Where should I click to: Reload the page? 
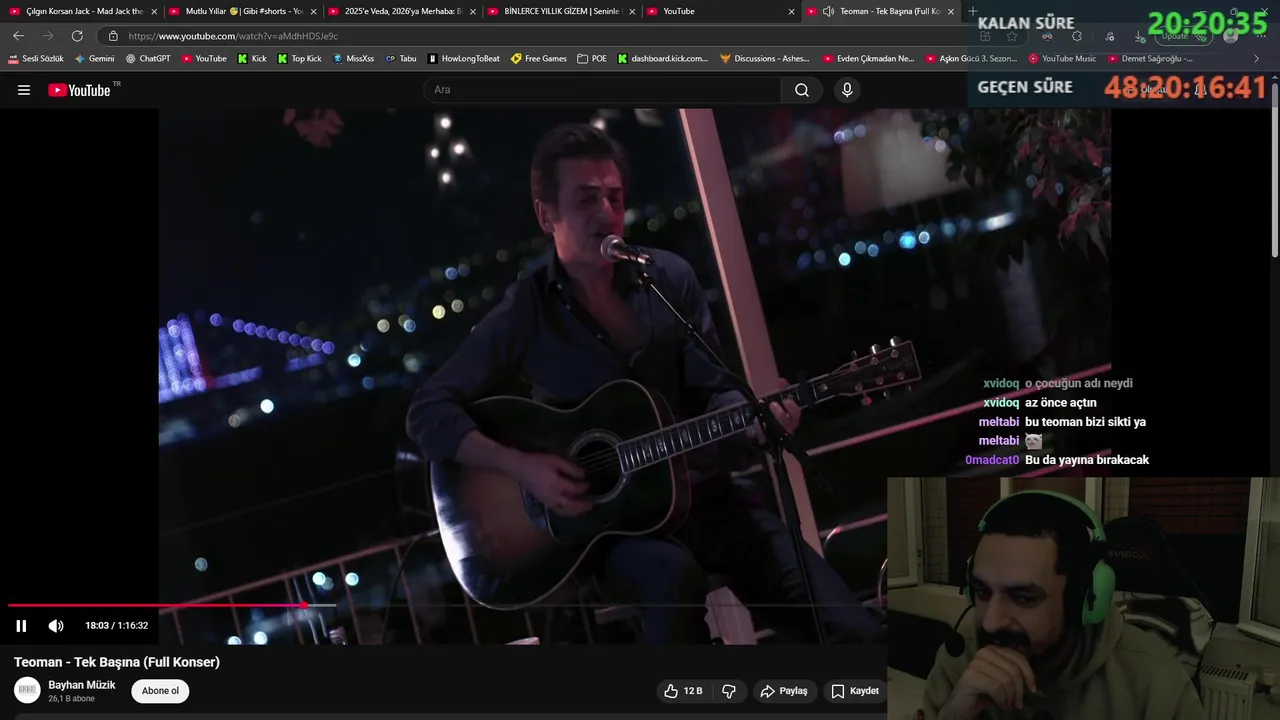tap(77, 36)
